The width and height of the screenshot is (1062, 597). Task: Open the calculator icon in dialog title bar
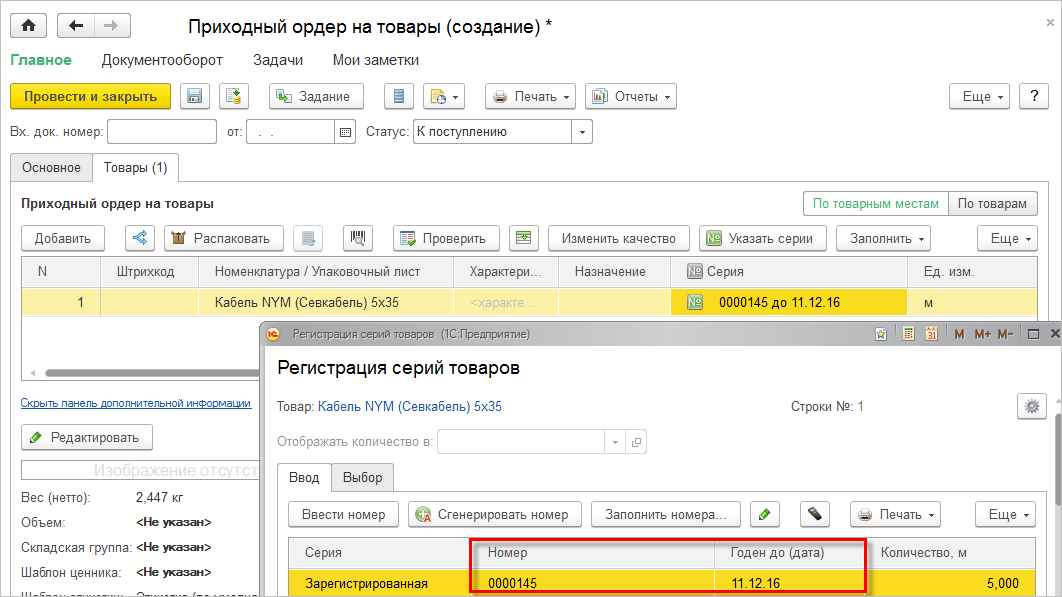pyautogui.click(x=907, y=334)
